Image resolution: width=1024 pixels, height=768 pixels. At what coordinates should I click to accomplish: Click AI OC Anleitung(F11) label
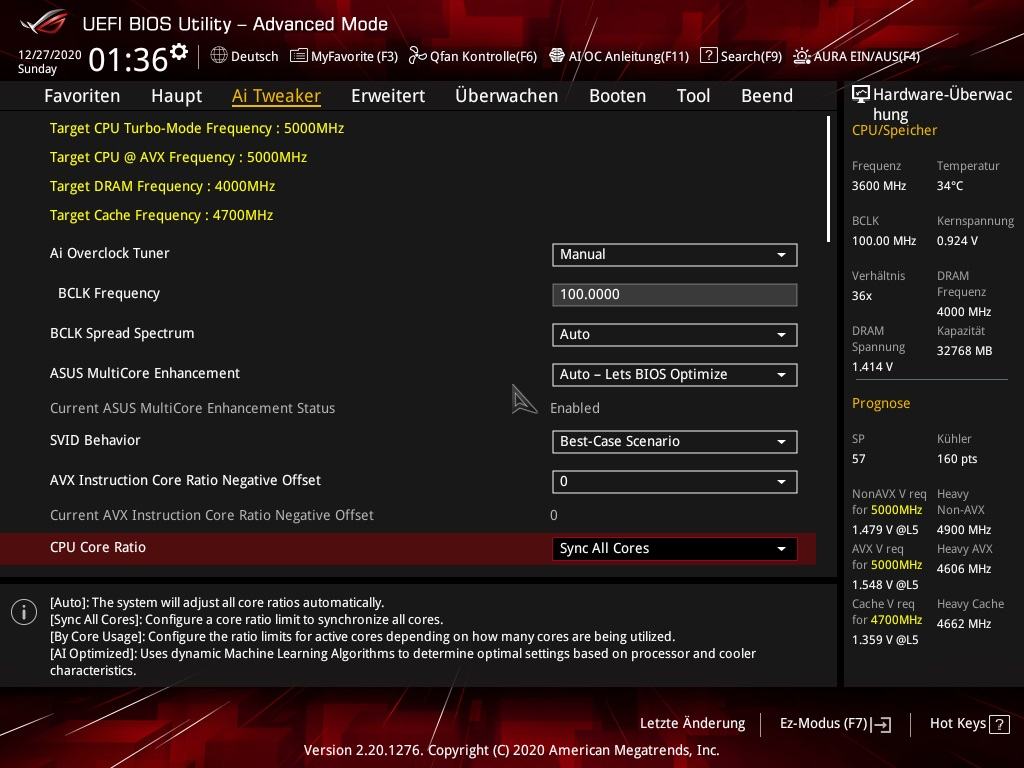pos(628,56)
